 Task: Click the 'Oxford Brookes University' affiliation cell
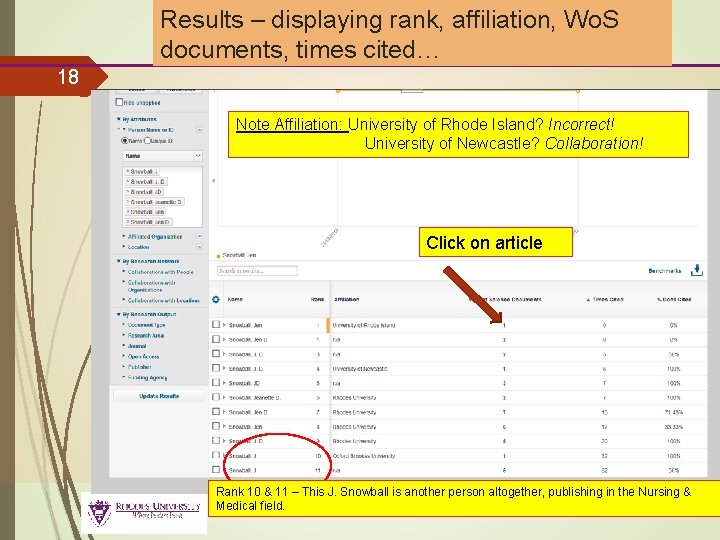click(364, 456)
